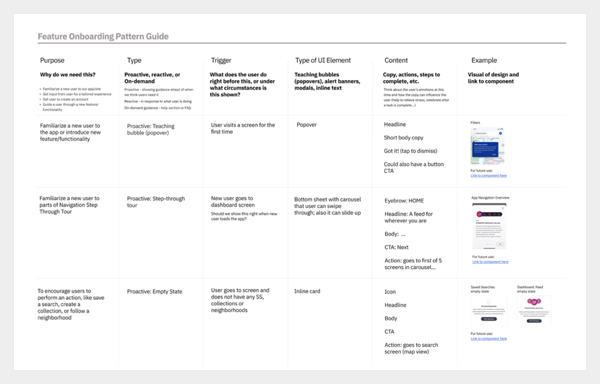The height and width of the screenshot is (384, 600).
Task: Click 'CTA: Next' content item
Action: tap(396, 247)
